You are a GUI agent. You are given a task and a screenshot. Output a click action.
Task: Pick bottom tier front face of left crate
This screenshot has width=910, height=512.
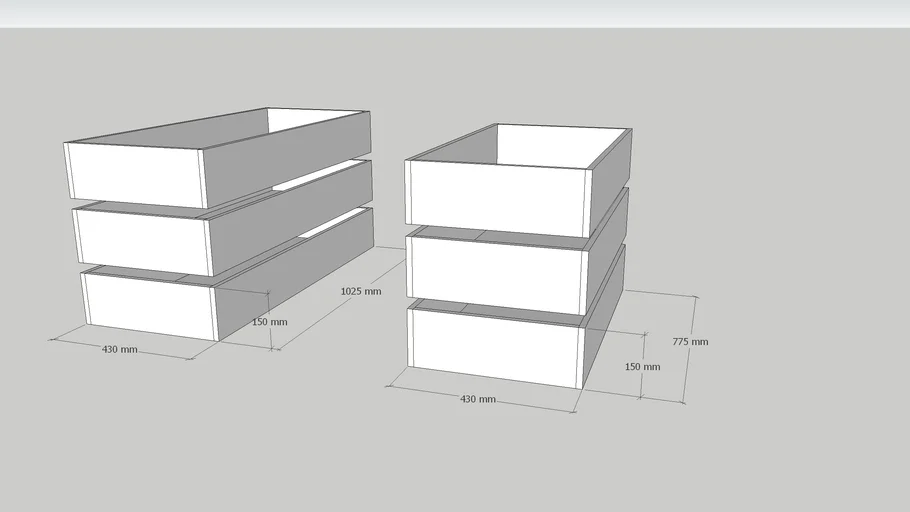click(150, 305)
